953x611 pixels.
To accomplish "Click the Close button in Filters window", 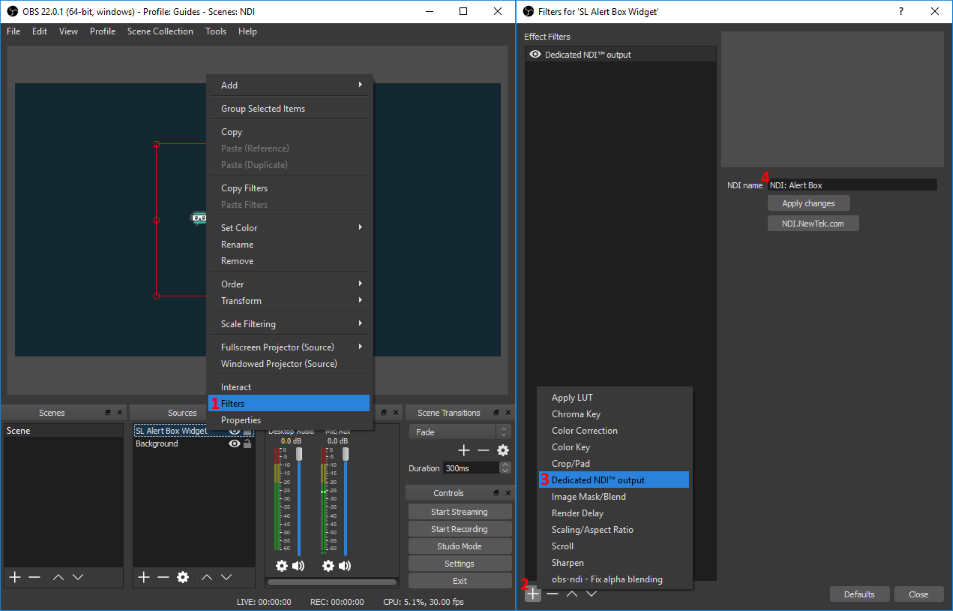I will (x=918, y=594).
